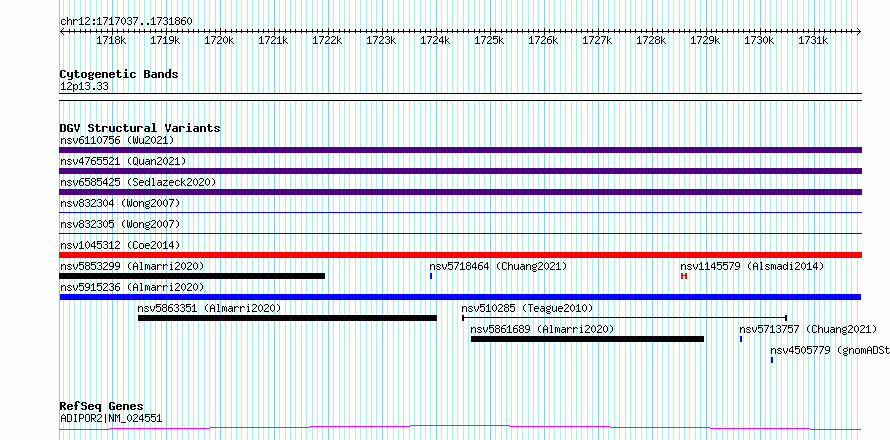This screenshot has width=890, height=440.
Task: Click the 1727k ruler position
Action: tap(597, 41)
